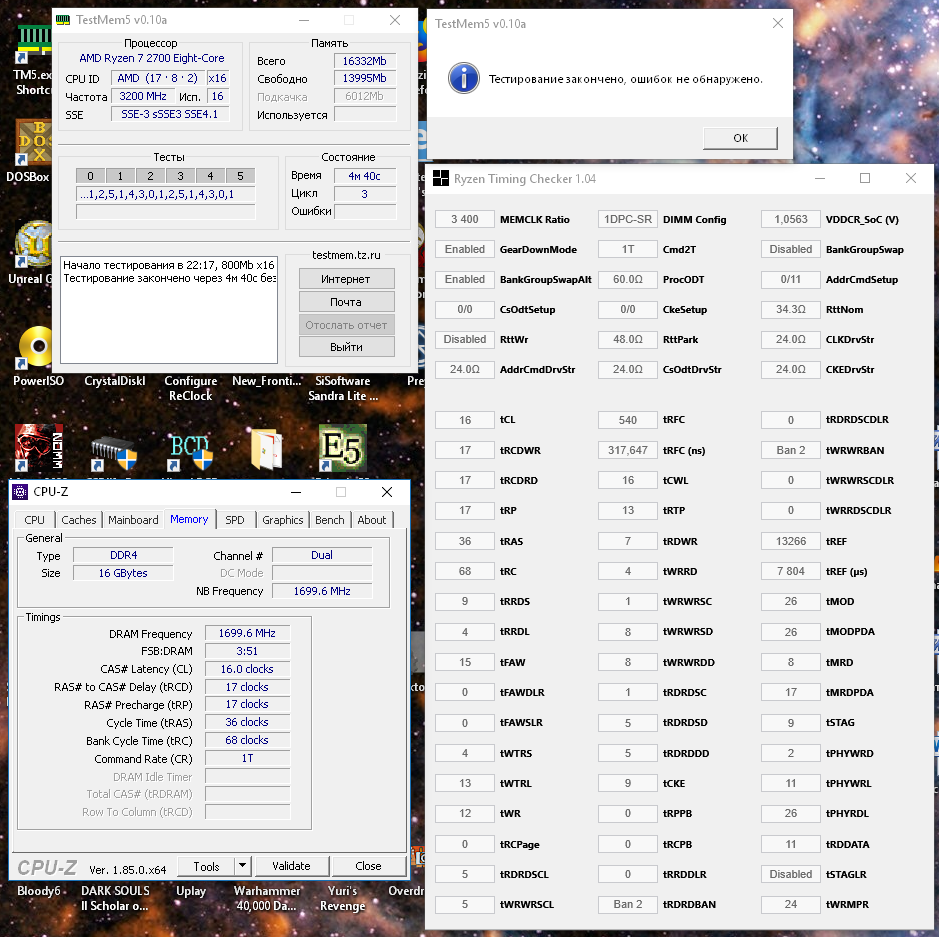The height and width of the screenshot is (937, 939).
Task: Open the About tab in CPU-Z
Action: click(371, 520)
